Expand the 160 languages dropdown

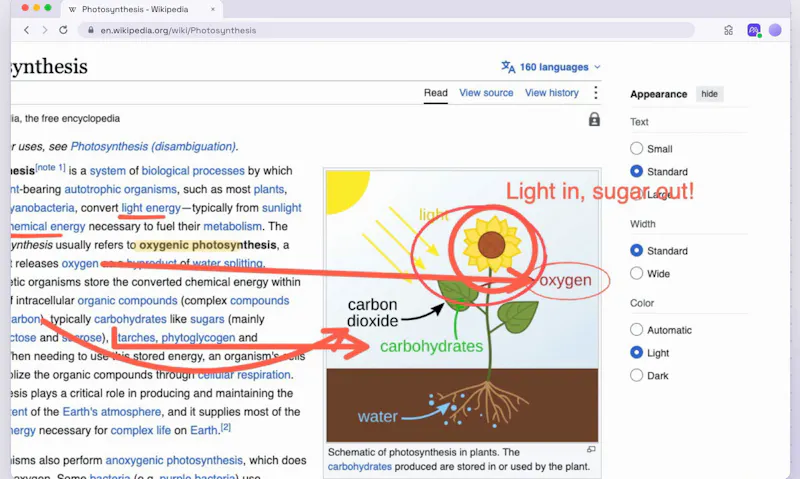[551, 67]
